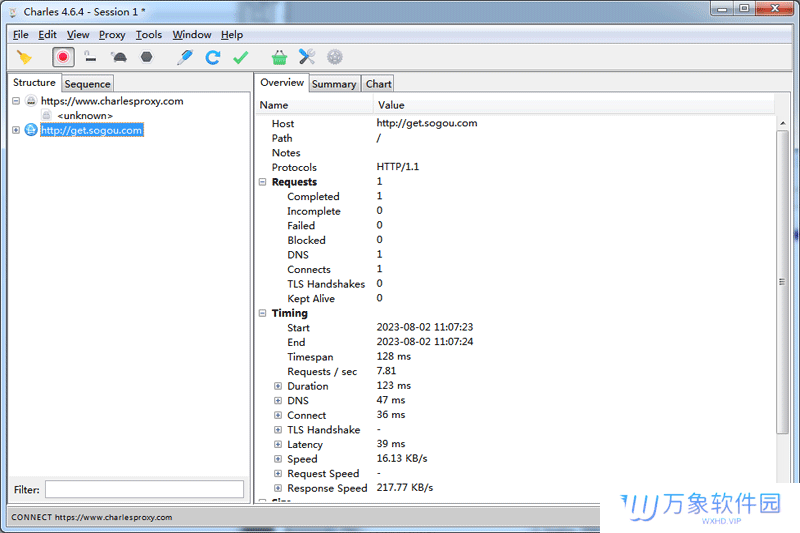The height and width of the screenshot is (533, 800).
Task: Open the Window menu
Action: pos(192,35)
